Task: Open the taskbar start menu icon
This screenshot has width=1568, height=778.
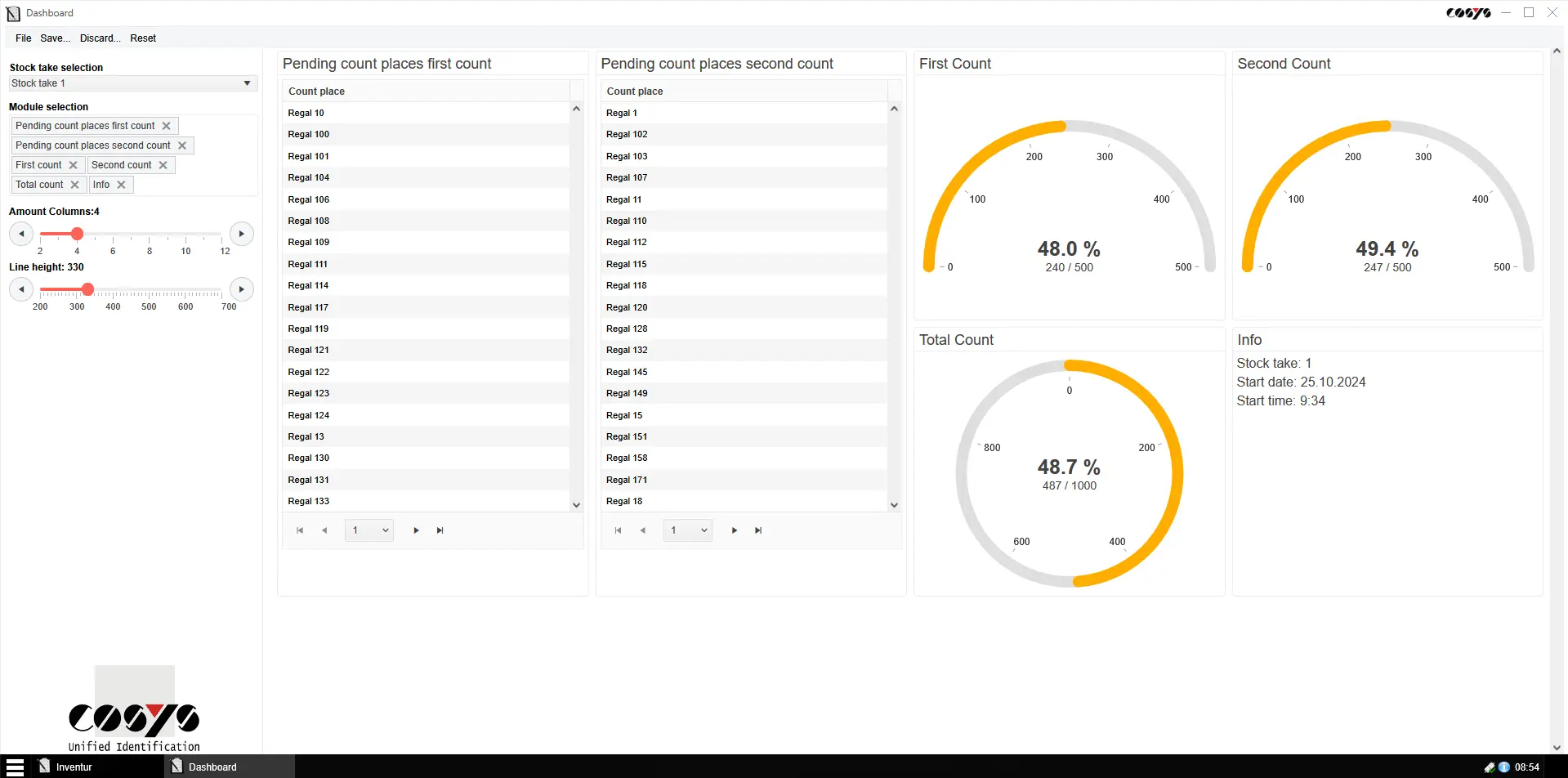Action: point(15,767)
